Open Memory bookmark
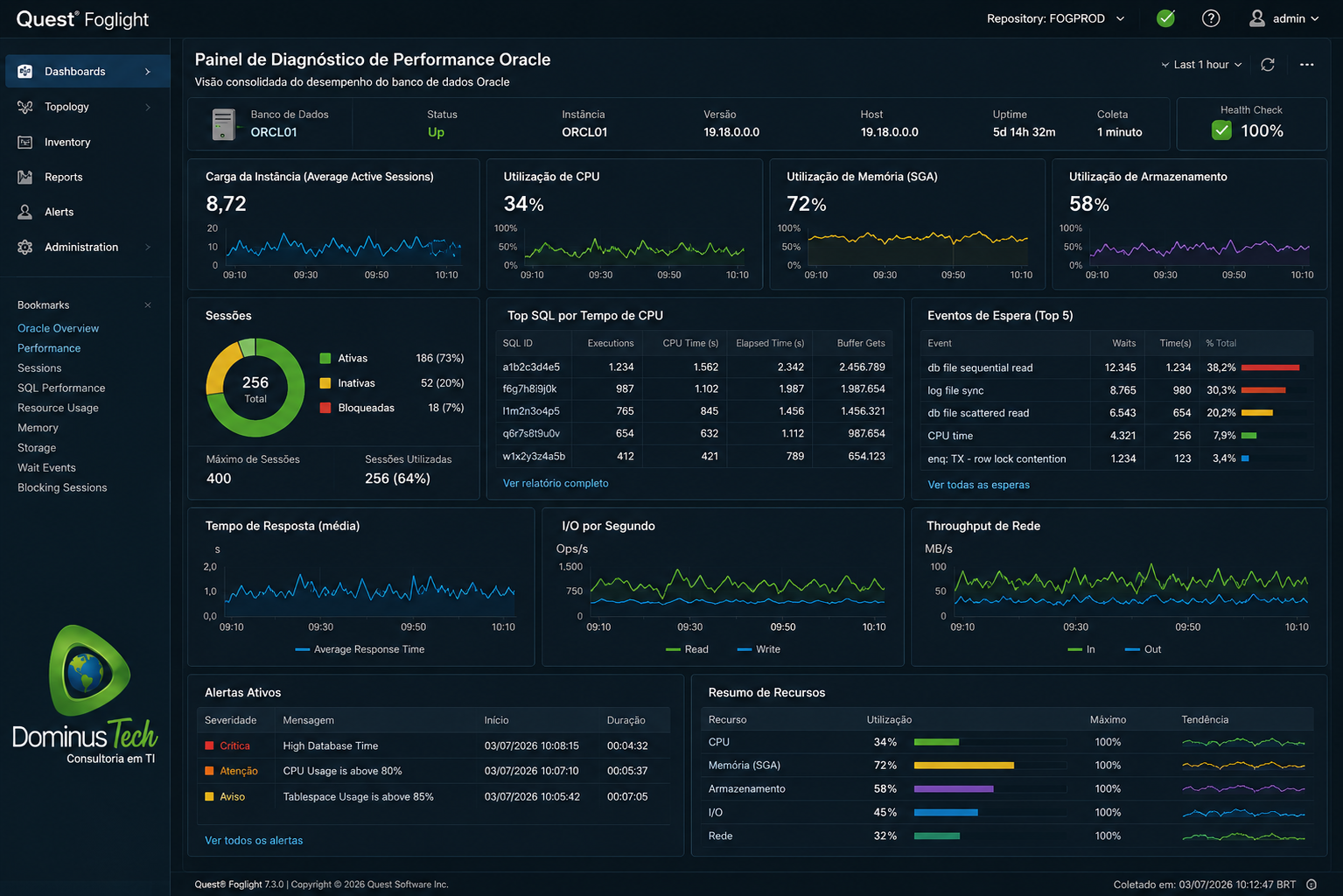The image size is (1343, 896). click(x=38, y=428)
